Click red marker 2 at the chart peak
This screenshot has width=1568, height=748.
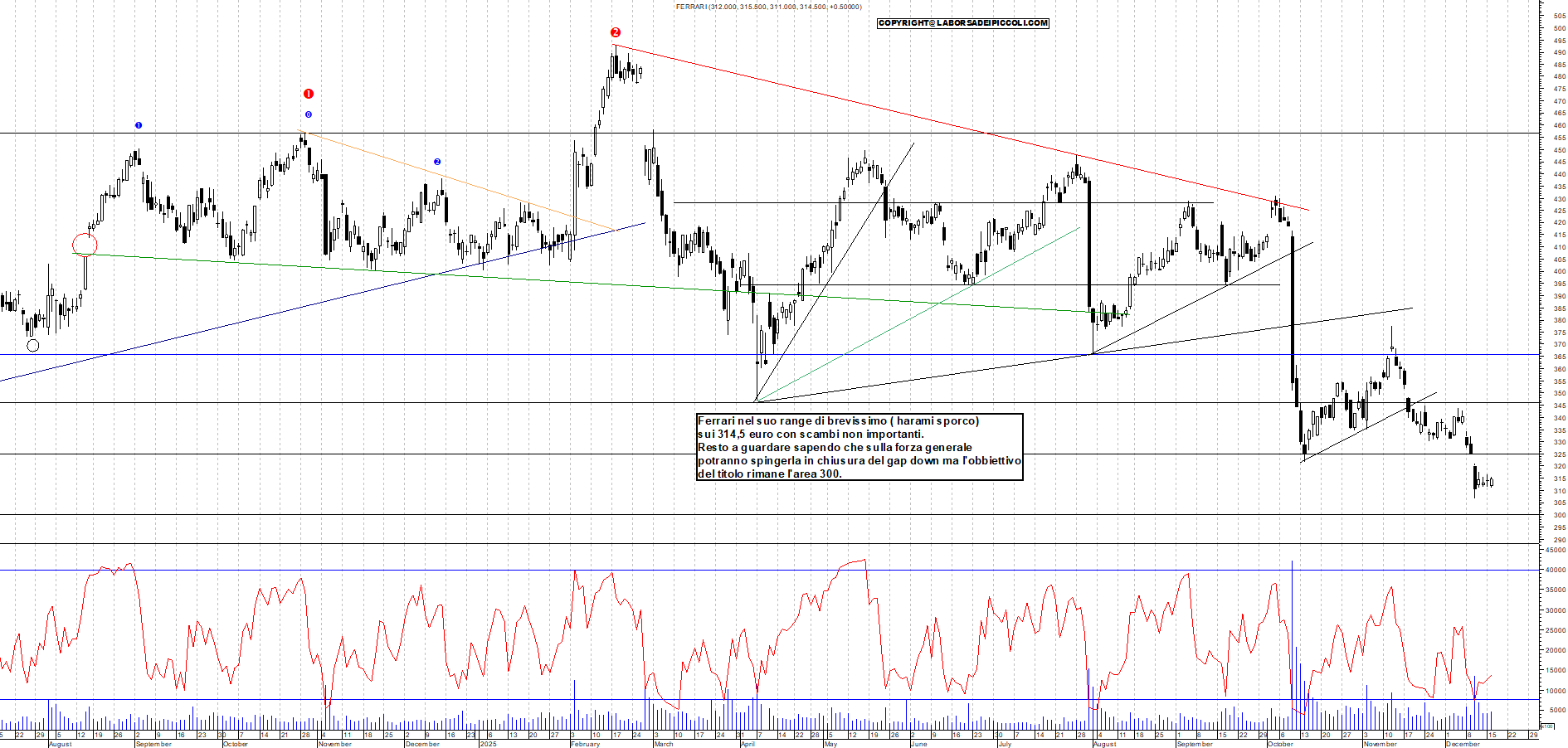(x=615, y=32)
